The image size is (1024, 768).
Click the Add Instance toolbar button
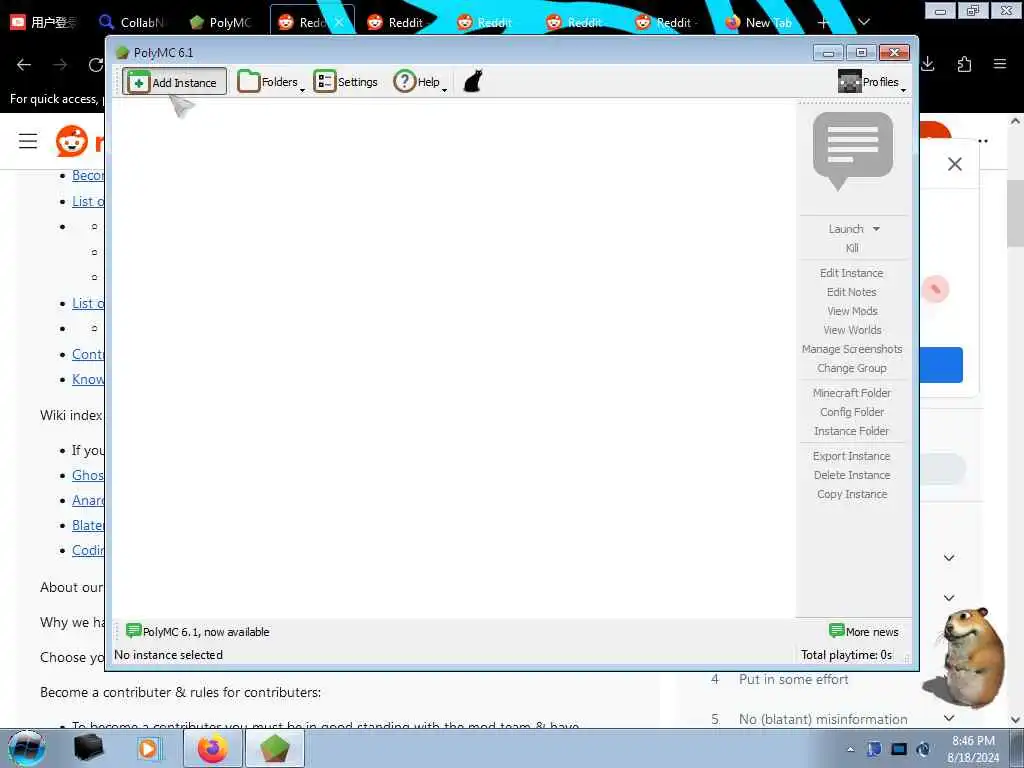[x=174, y=82]
